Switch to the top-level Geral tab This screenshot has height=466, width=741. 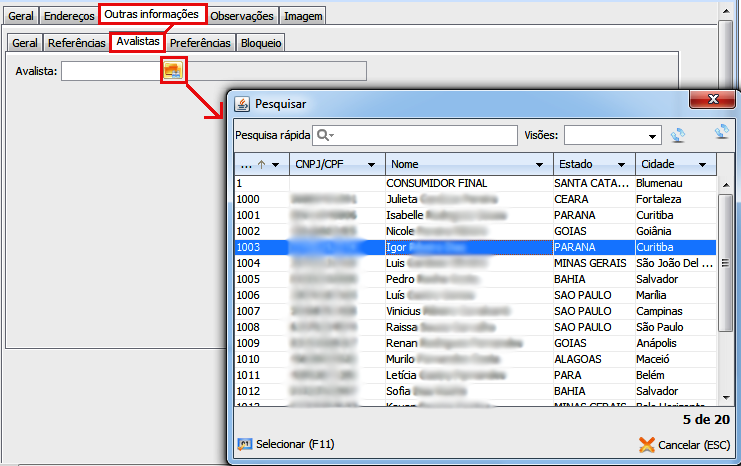[x=21, y=16]
